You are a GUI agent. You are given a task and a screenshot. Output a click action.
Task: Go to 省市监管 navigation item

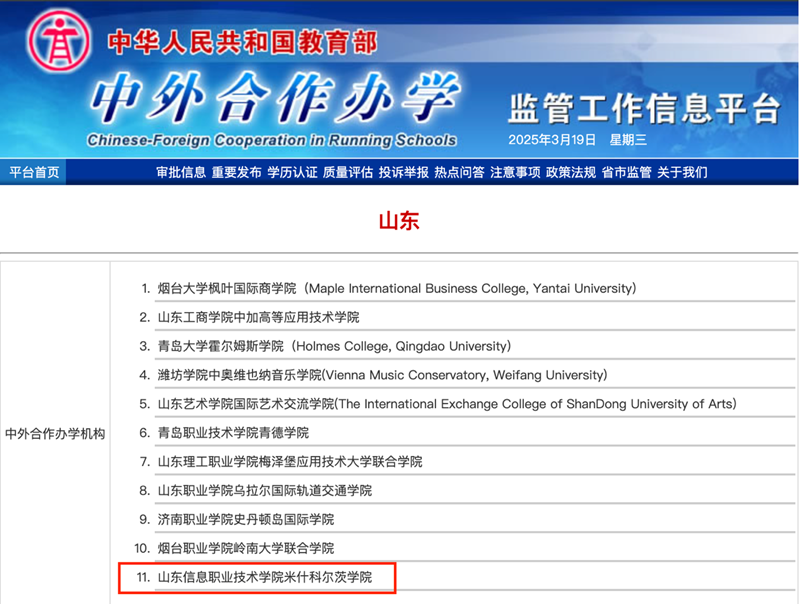tap(626, 172)
